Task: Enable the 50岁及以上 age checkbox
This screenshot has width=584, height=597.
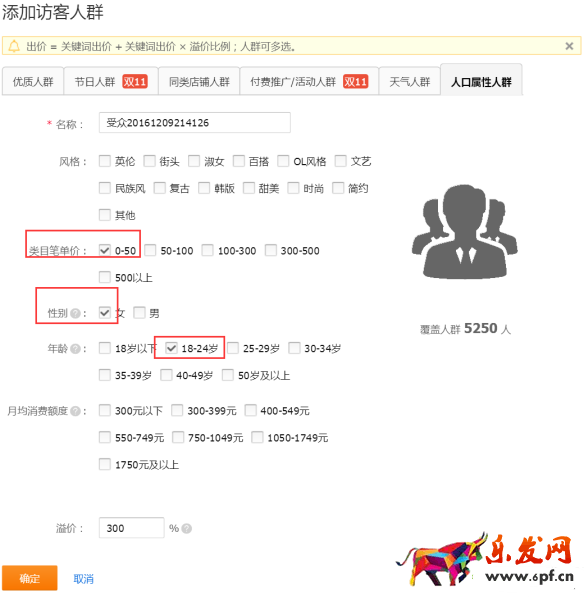Action: coord(228,375)
